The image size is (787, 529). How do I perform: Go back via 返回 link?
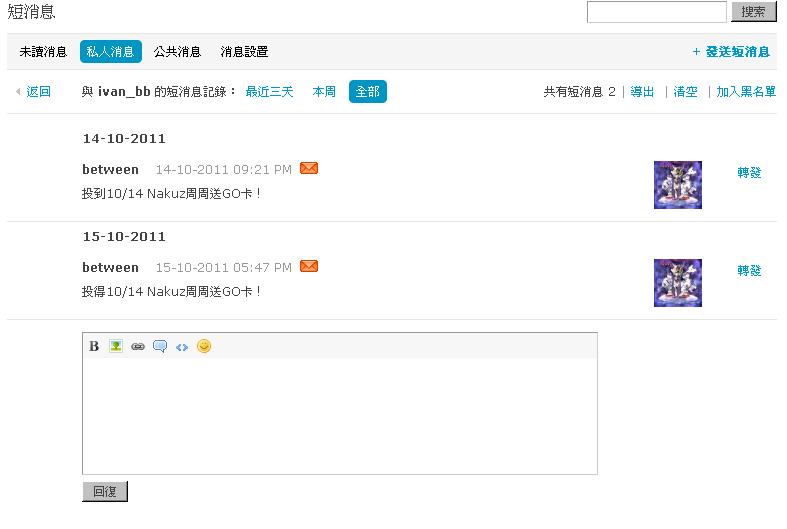[38, 92]
